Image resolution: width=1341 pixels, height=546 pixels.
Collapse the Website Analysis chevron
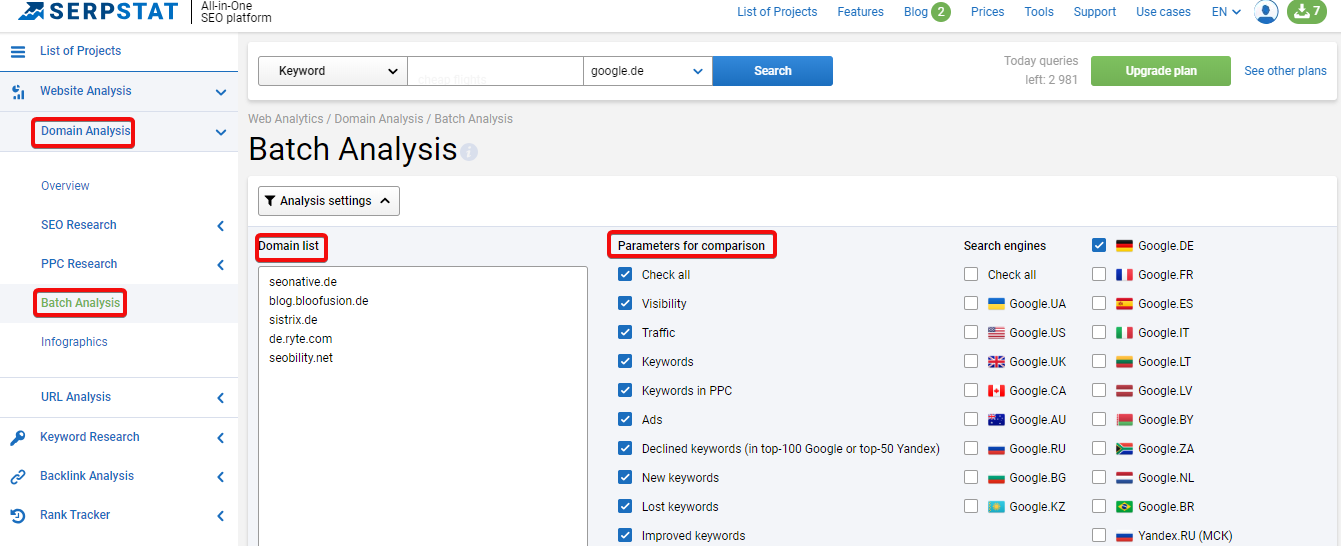coord(221,92)
